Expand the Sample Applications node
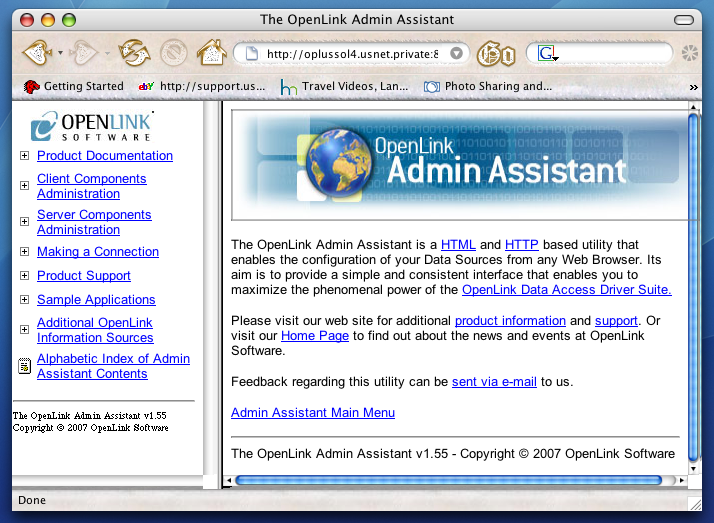The height and width of the screenshot is (523, 714). click(24, 299)
